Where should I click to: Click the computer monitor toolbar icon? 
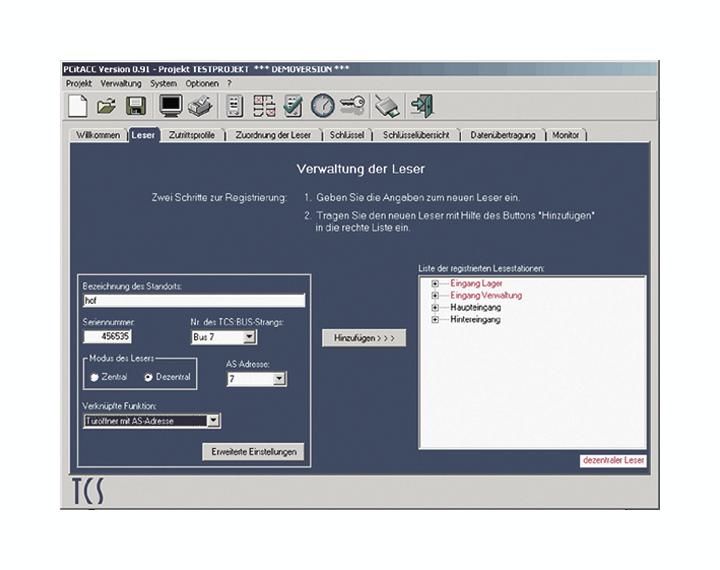(169, 105)
